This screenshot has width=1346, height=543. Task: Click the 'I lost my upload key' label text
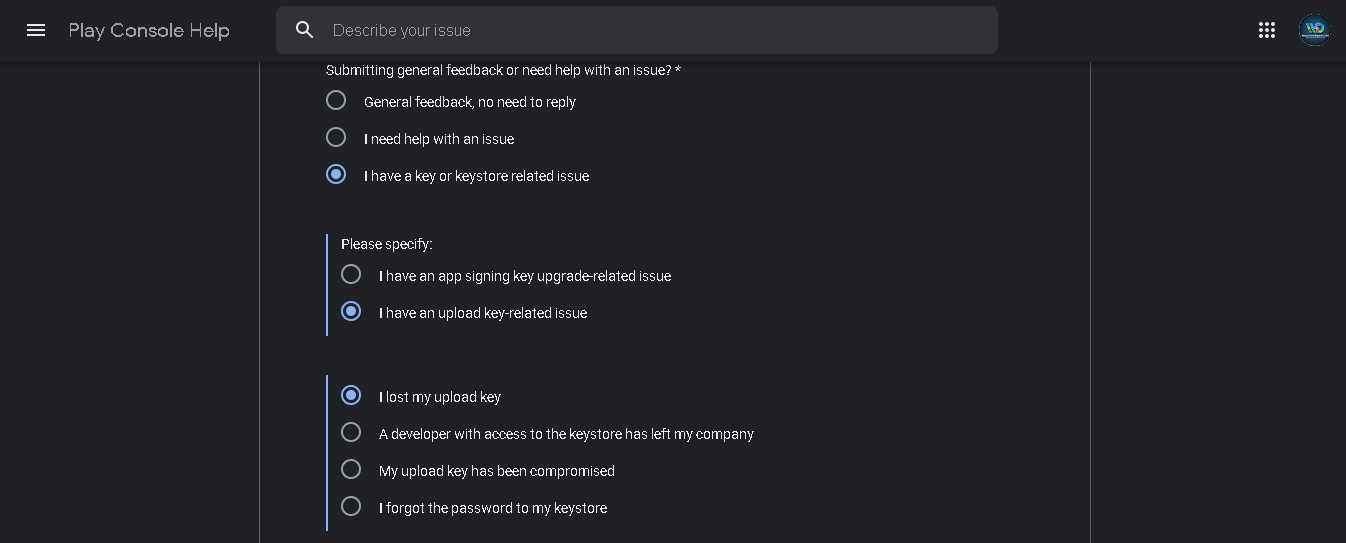(x=440, y=397)
